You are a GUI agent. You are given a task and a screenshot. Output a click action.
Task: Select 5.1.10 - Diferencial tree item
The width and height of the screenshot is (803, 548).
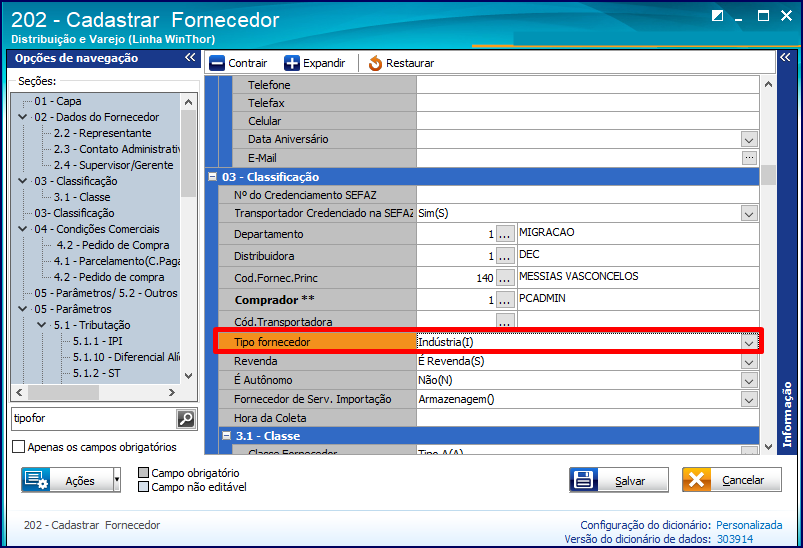(126, 357)
